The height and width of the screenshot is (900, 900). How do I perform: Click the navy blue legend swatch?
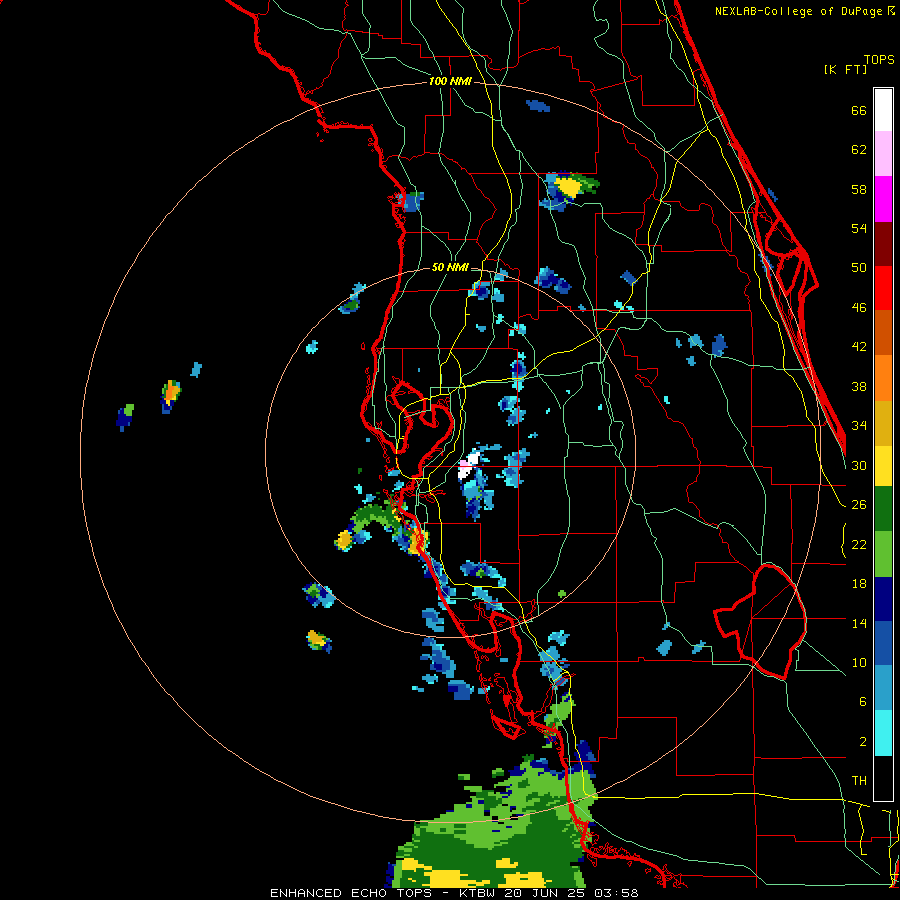coord(883,599)
